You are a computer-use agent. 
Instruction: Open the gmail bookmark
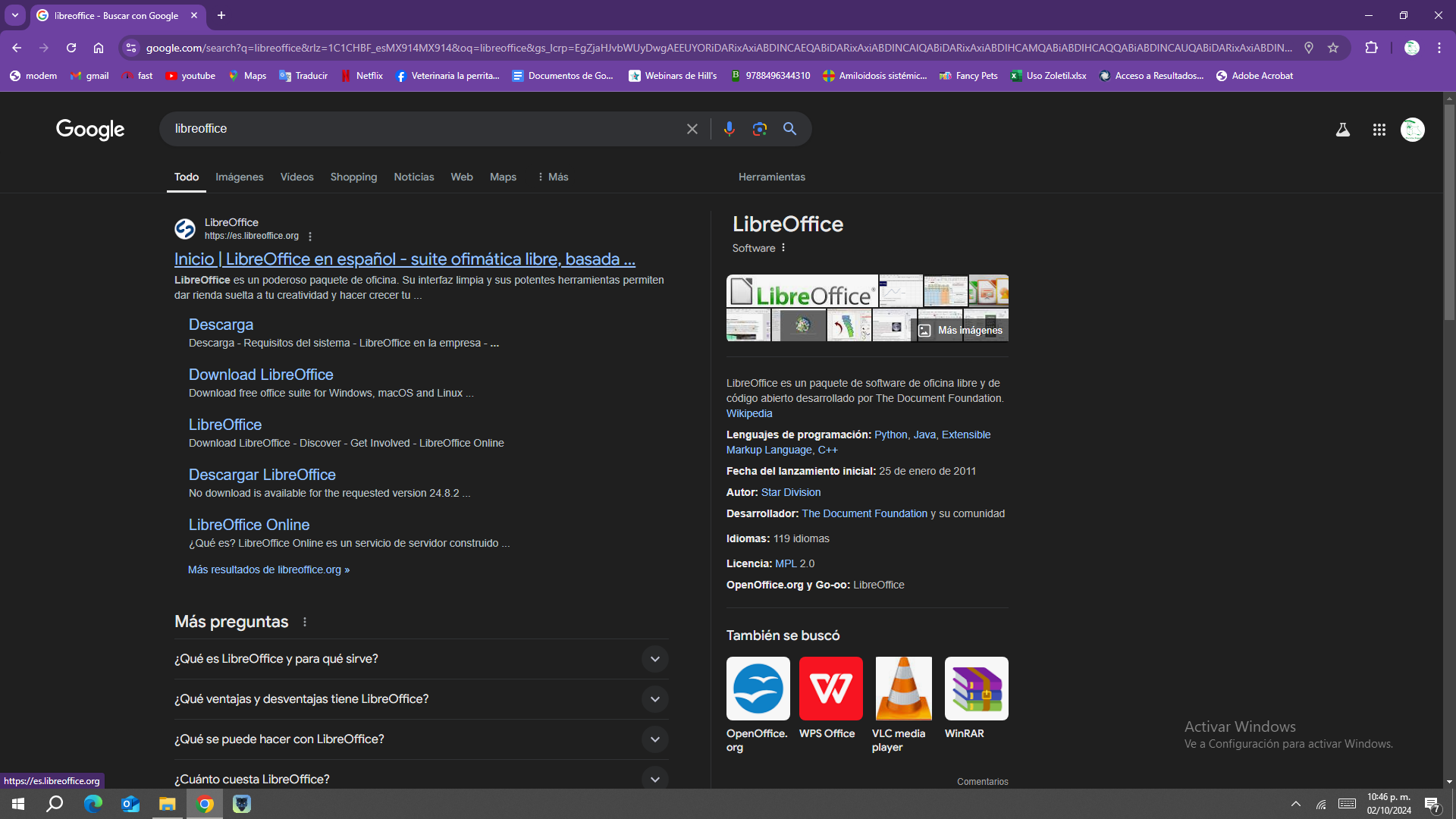(89, 76)
